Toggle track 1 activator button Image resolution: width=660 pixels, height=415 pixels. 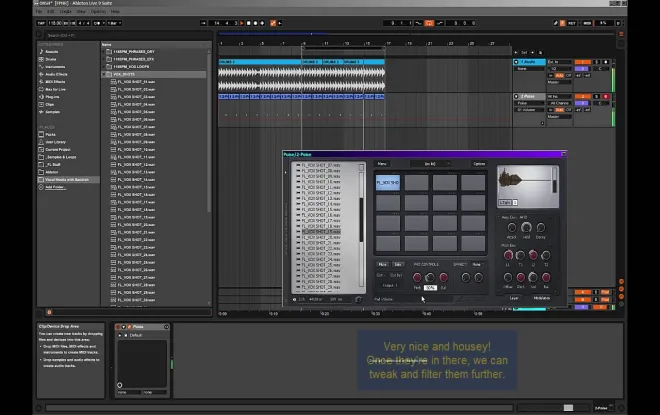583,62
